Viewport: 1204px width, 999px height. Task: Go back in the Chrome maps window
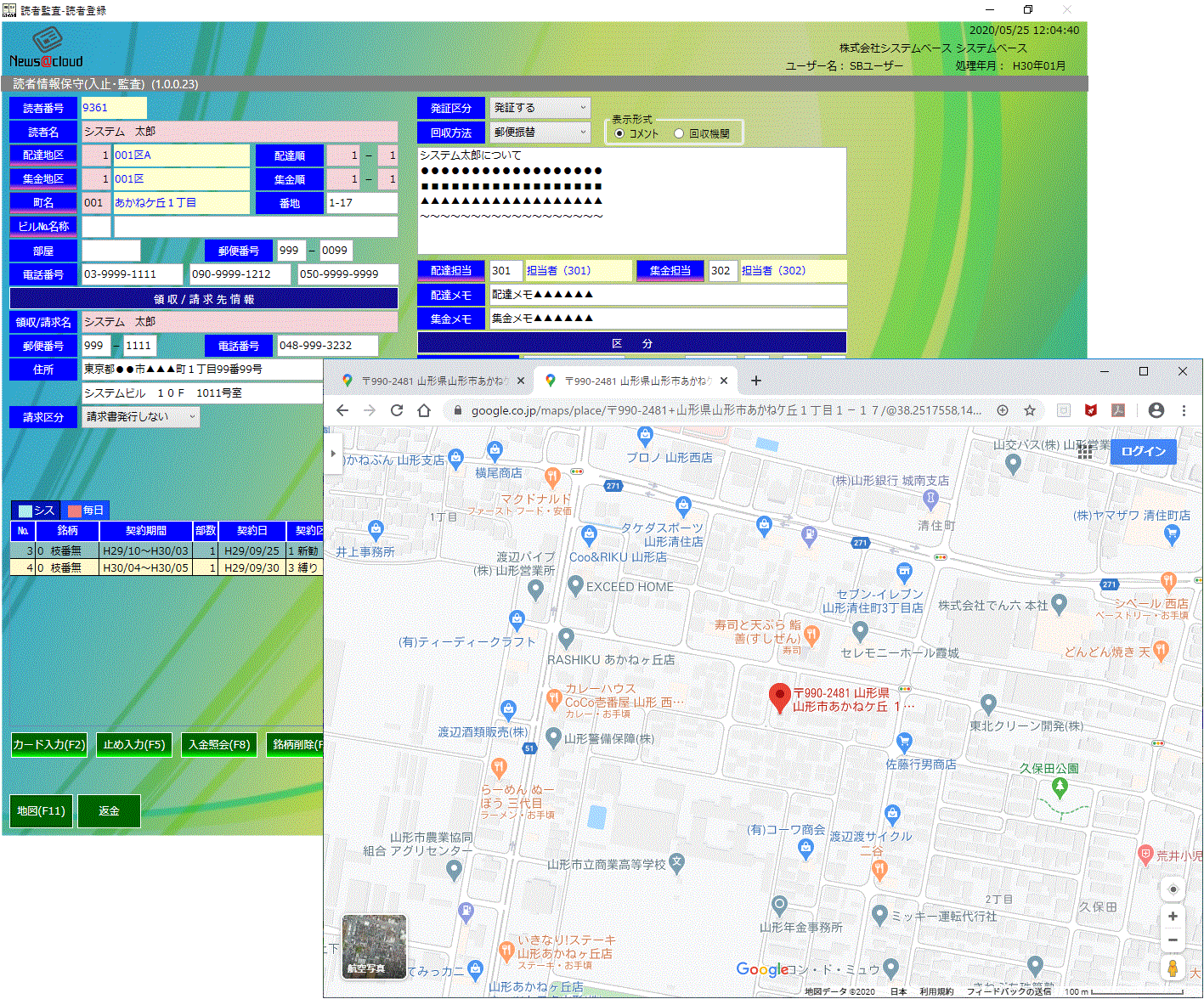(x=342, y=410)
